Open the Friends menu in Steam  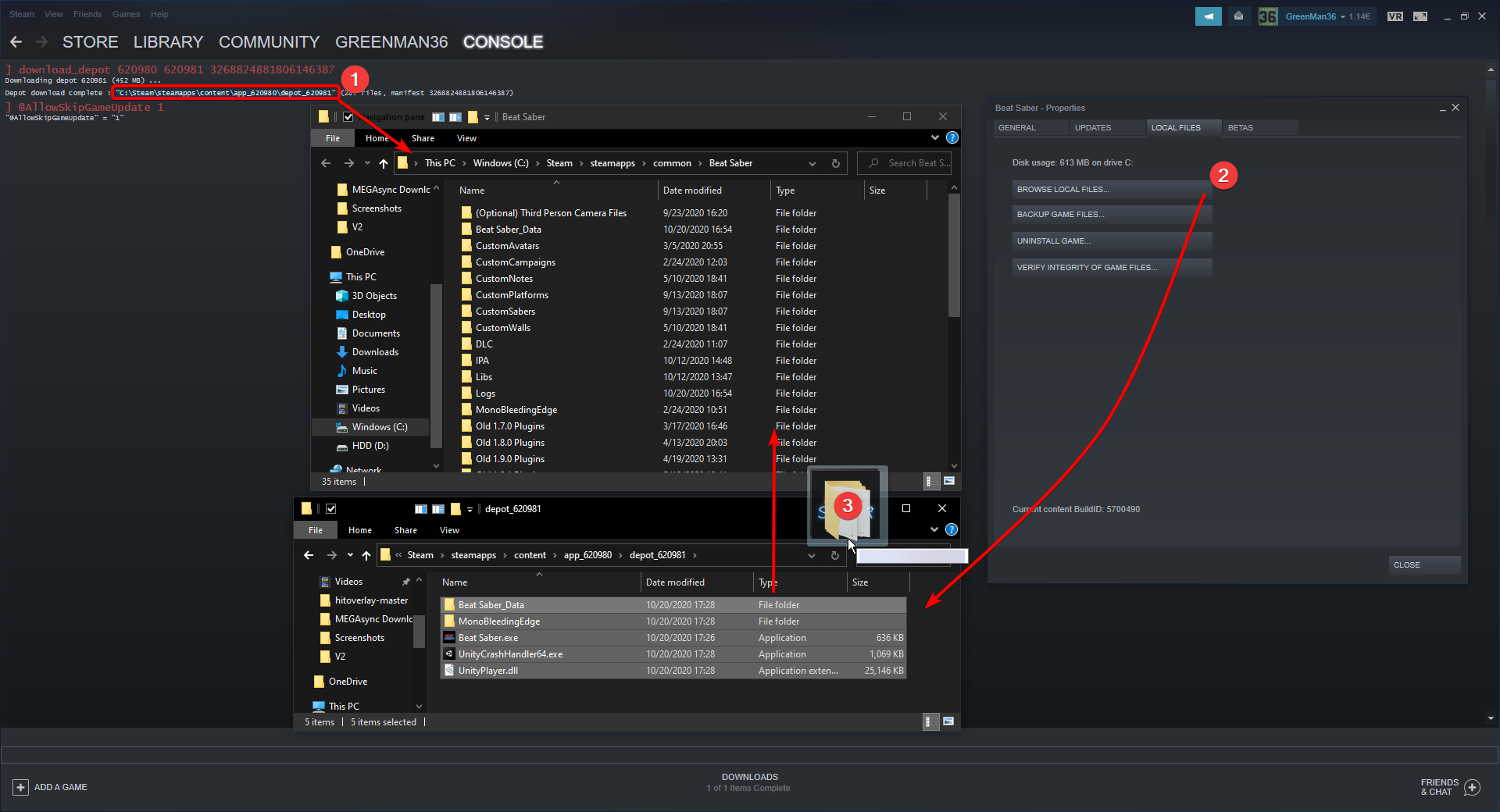(87, 14)
